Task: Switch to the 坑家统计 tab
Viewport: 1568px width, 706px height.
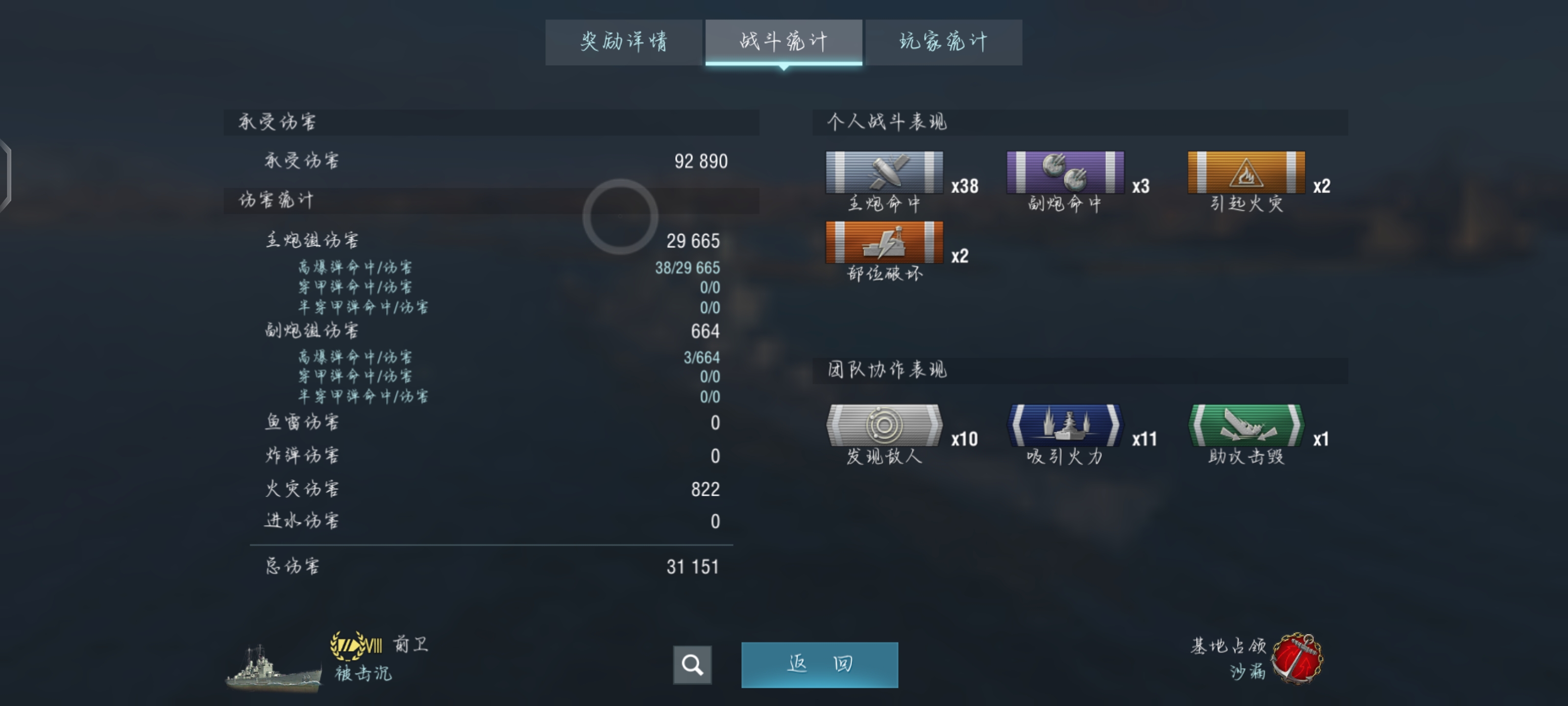Action: pyautogui.click(x=943, y=42)
